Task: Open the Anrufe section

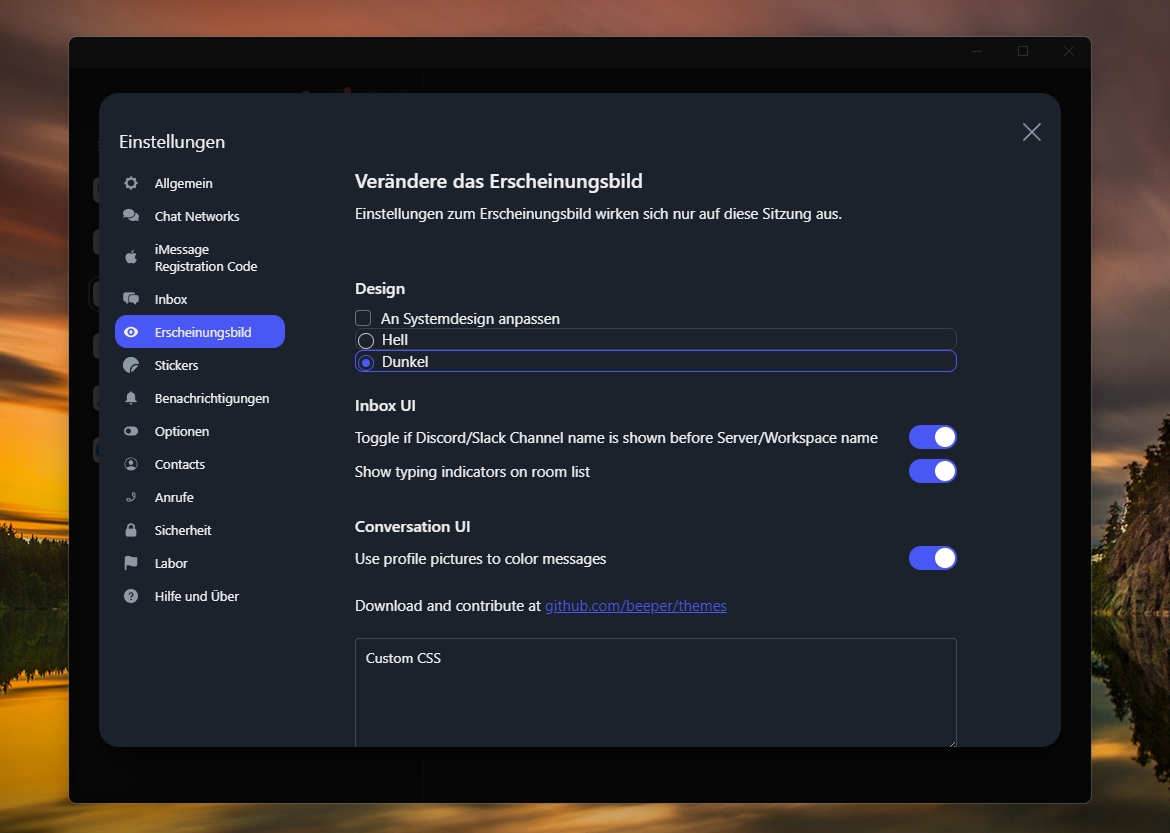Action: pos(200,497)
